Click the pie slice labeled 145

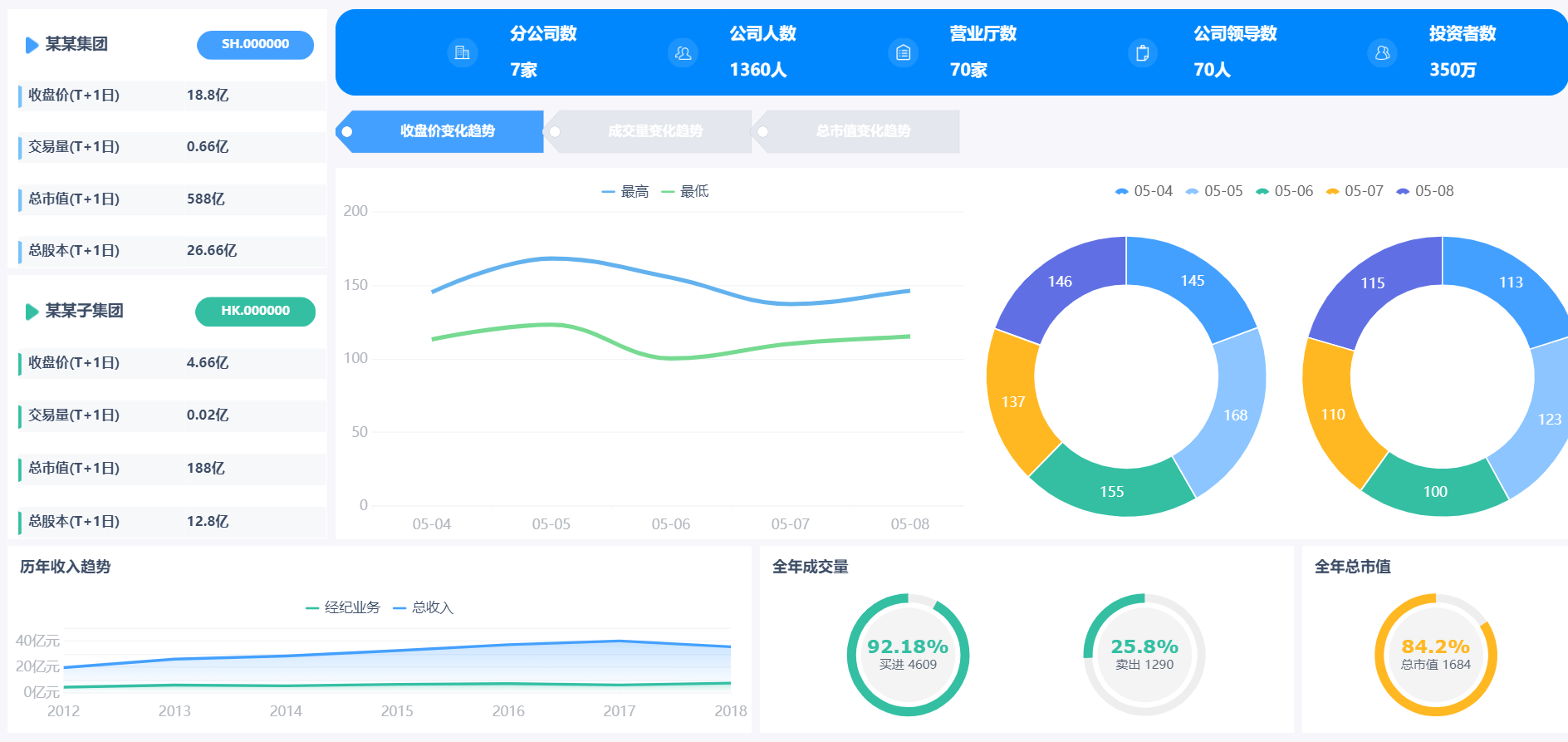(1193, 281)
